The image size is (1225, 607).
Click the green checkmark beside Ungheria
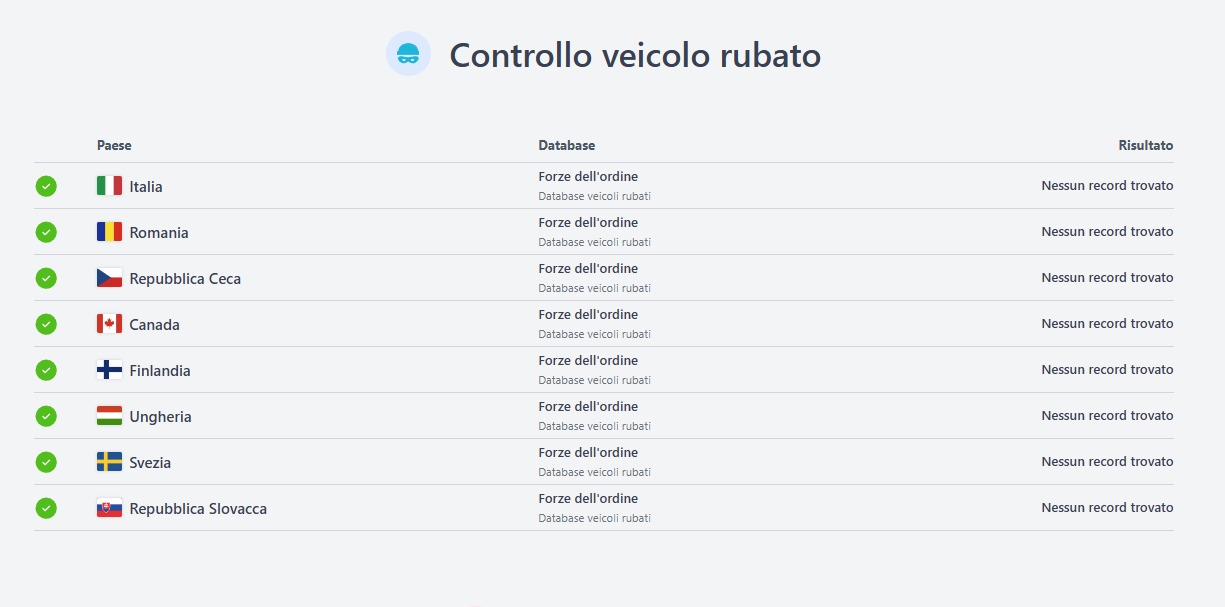coord(46,416)
